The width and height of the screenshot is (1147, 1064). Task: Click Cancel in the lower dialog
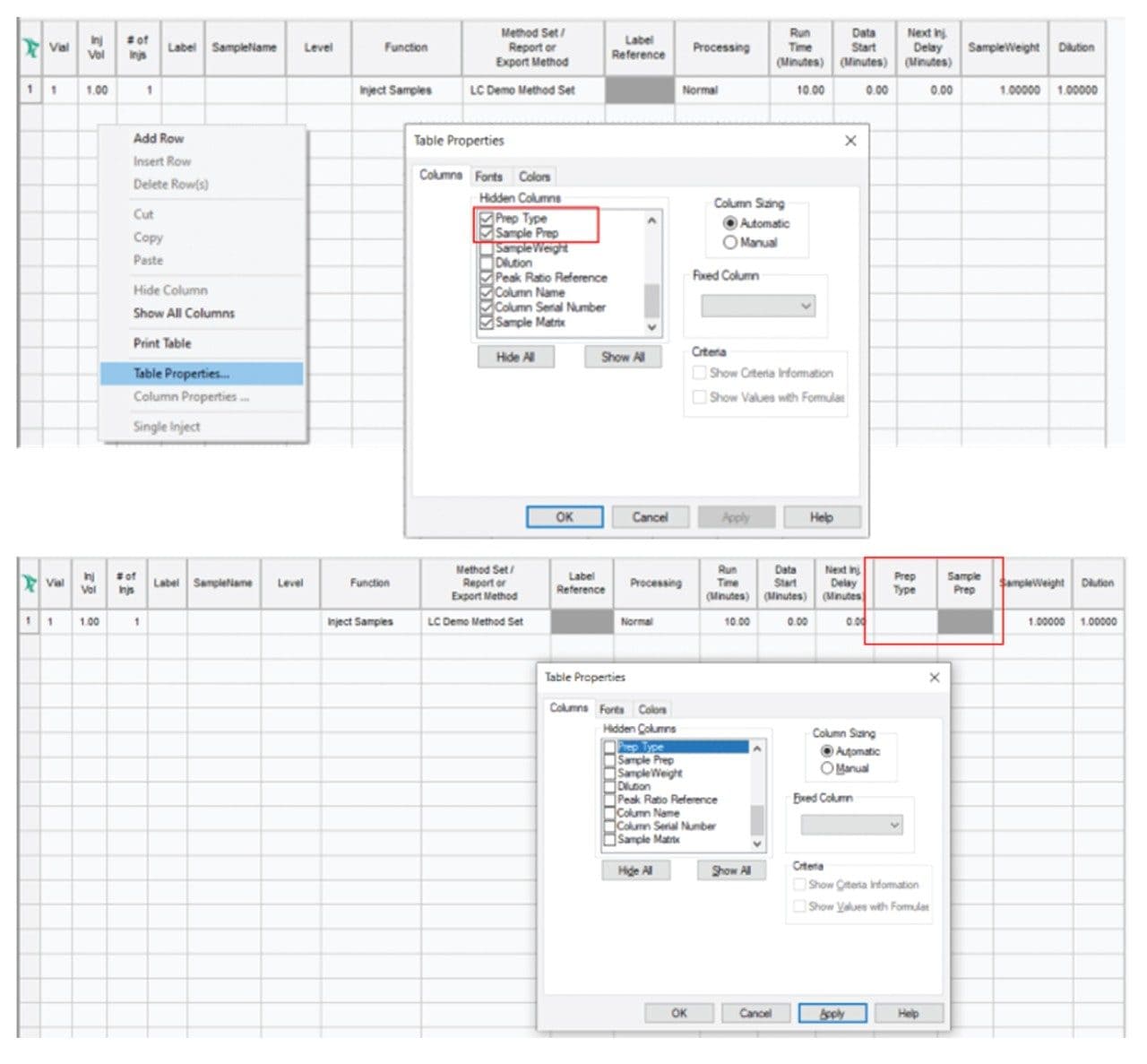pyautogui.click(x=755, y=1013)
